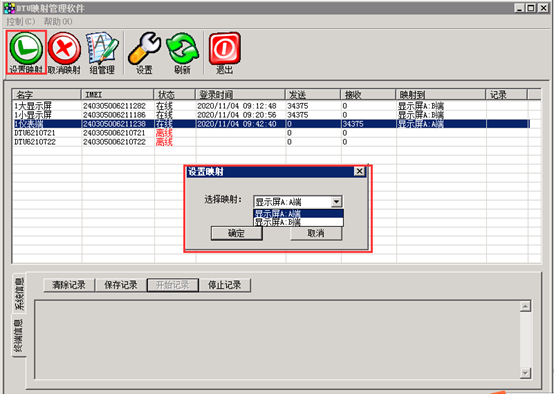This screenshot has width=554, height=394.
Task: Click log area scroll up arrow
Action: (x=526, y=306)
